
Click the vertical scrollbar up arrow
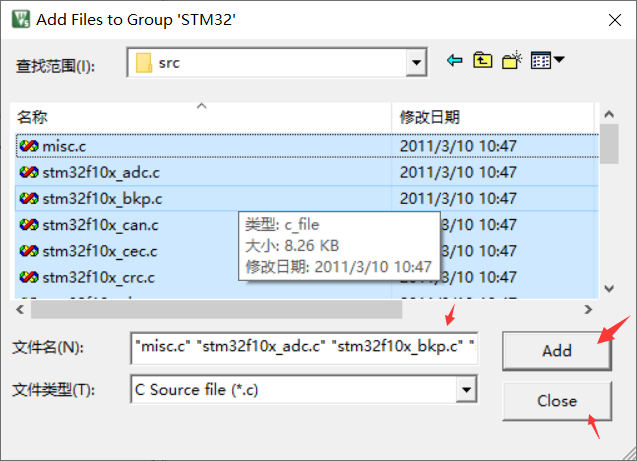coord(609,114)
